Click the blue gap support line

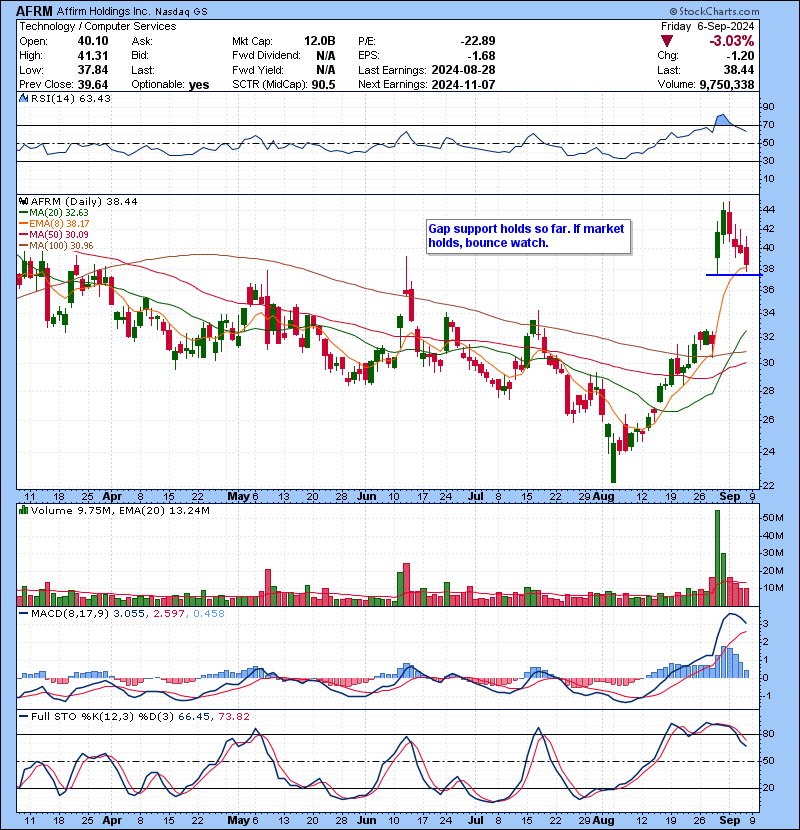tap(734, 275)
